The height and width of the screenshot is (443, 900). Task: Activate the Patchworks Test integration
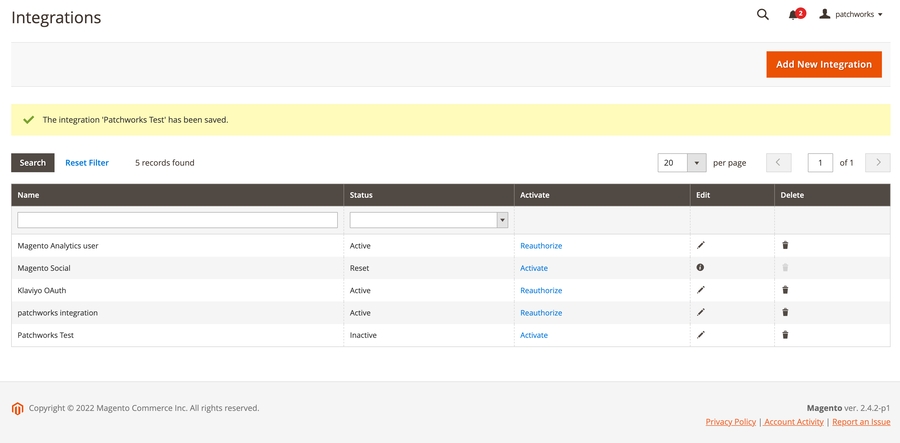click(x=534, y=335)
